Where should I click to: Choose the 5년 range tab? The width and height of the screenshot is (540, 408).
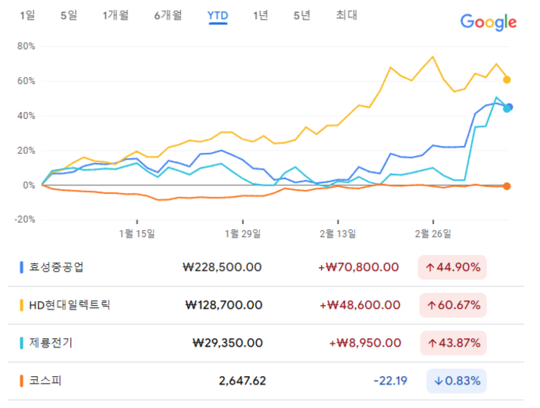302,15
